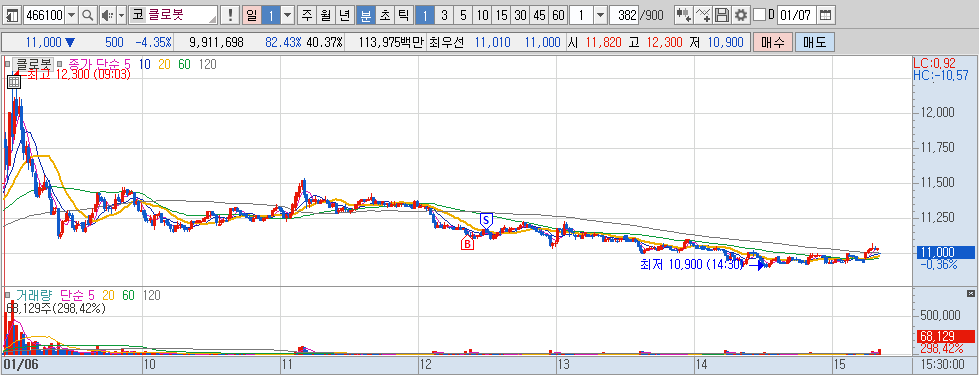Image resolution: width=979 pixels, height=375 pixels.
Task: Click the blue S sell marker
Action: (486, 220)
